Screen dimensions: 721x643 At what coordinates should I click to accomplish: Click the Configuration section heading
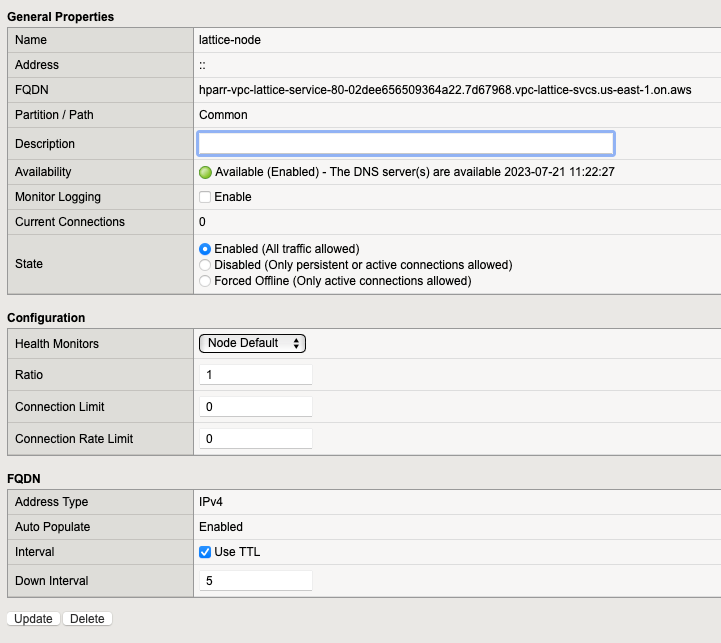click(46, 318)
